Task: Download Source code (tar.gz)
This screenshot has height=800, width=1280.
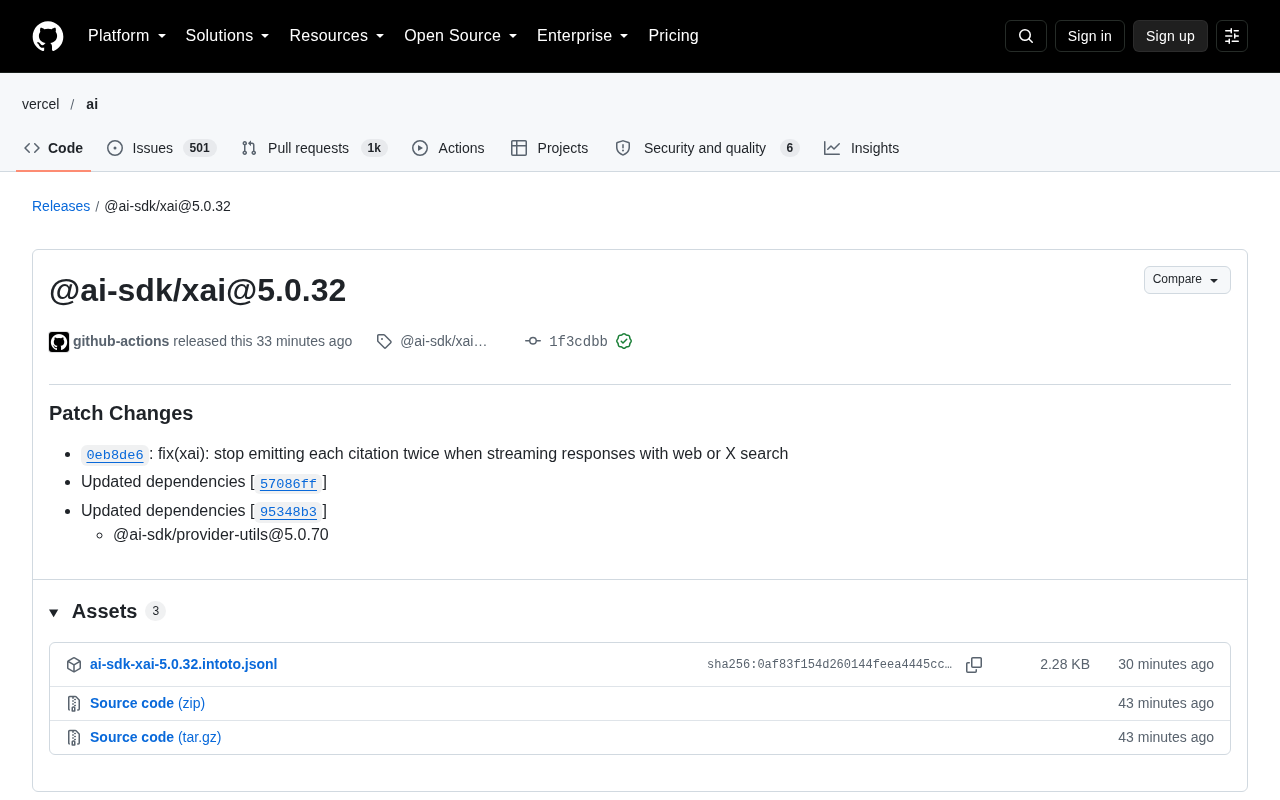Action: tap(156, 737)
